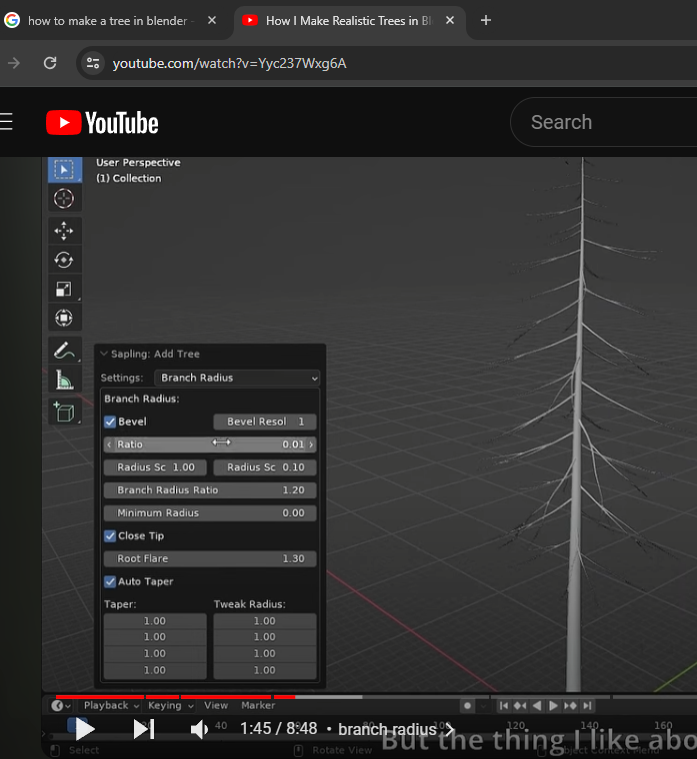Collapse the Sapling: Add Tree panel

[104, 353]
